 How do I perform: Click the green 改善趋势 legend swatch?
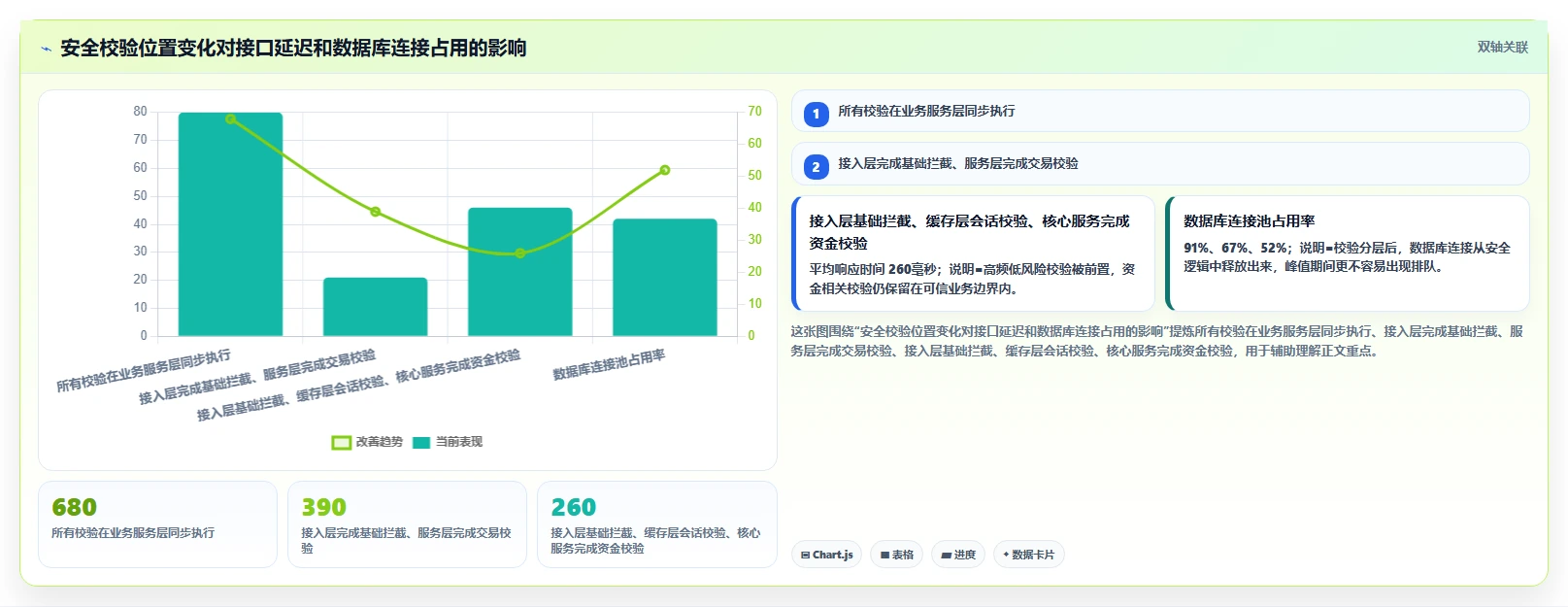[x=341, y=443]
